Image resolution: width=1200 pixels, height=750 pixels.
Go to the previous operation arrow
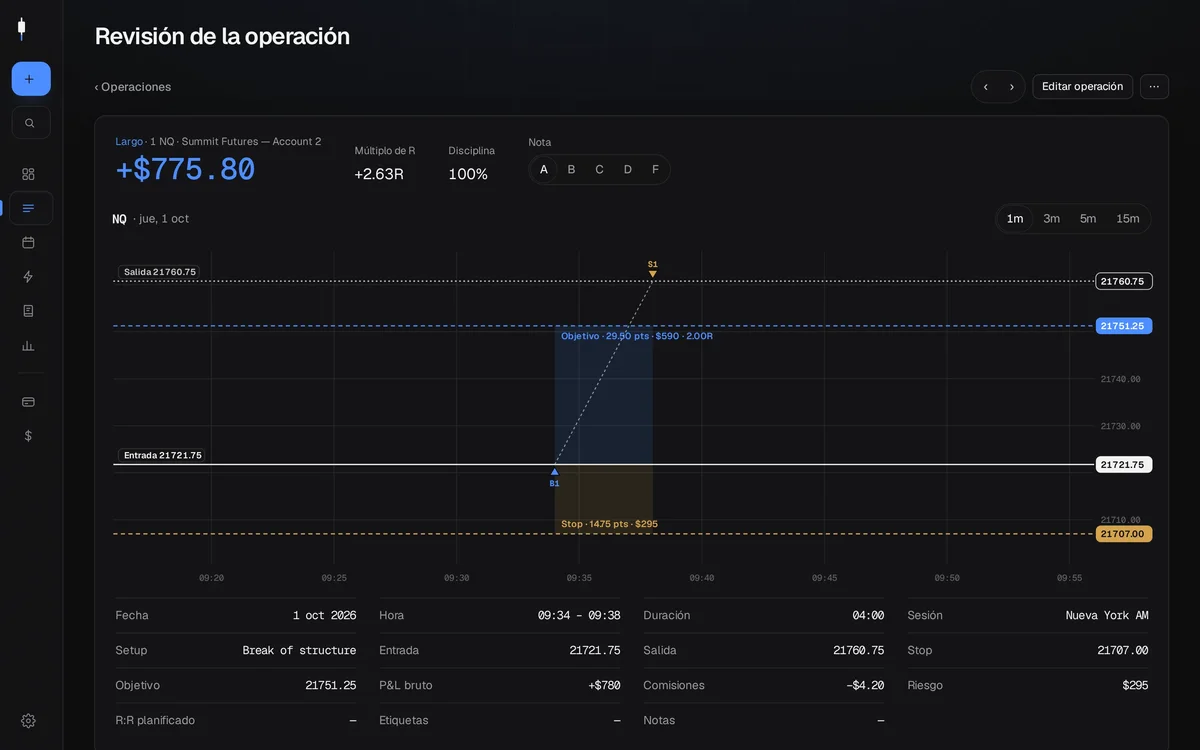[986, 87]
